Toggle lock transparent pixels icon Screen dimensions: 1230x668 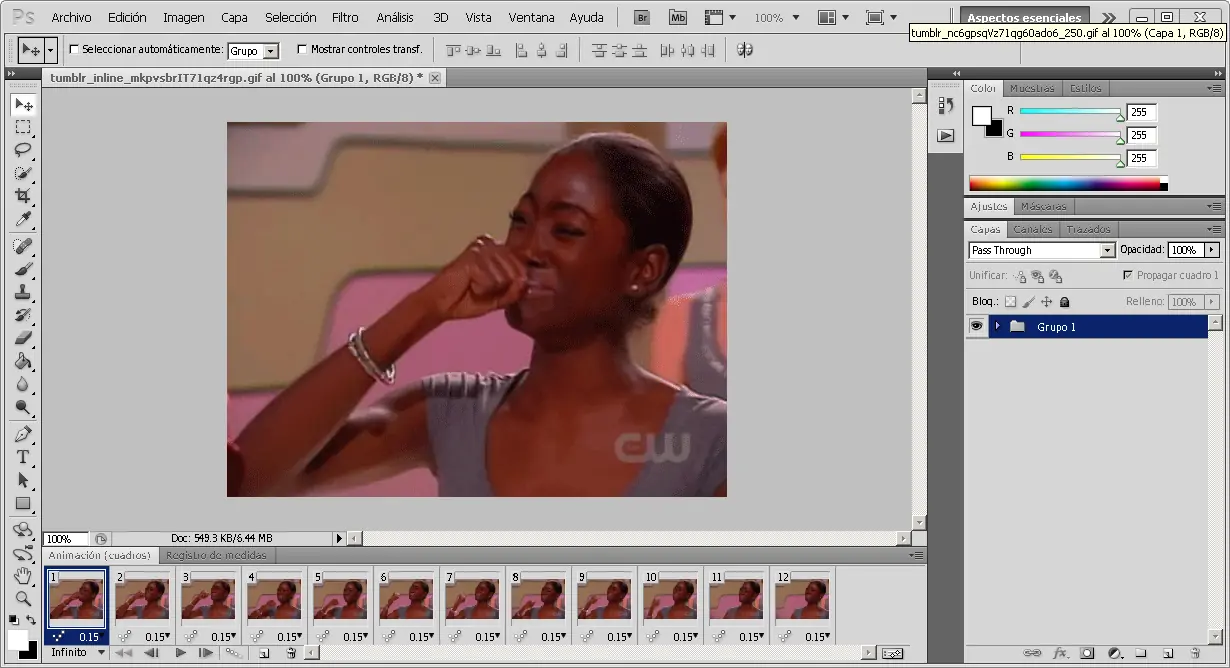[x=1010, y=302]
